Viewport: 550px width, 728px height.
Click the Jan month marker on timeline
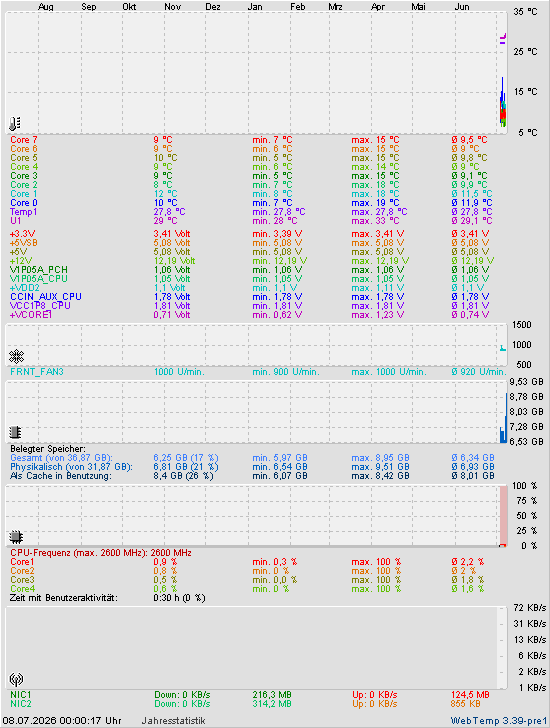pyautogui.click(x=255, y=6)
